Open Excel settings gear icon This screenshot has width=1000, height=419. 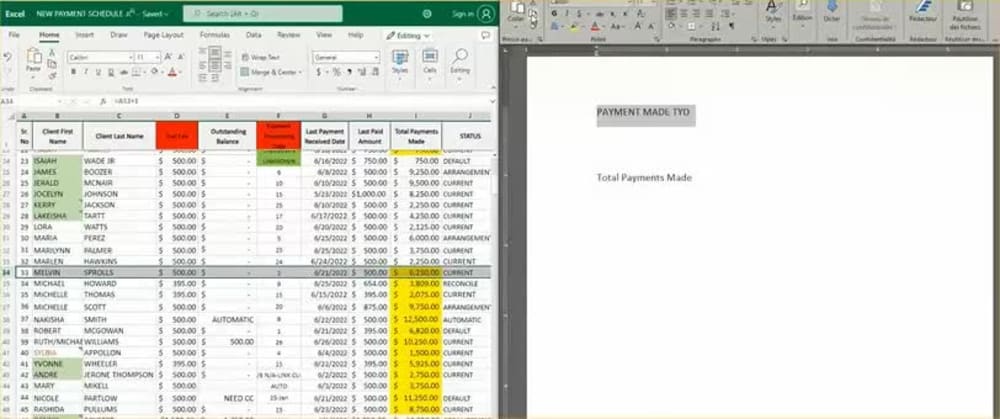pyautogui.click(x=427, y=14)
